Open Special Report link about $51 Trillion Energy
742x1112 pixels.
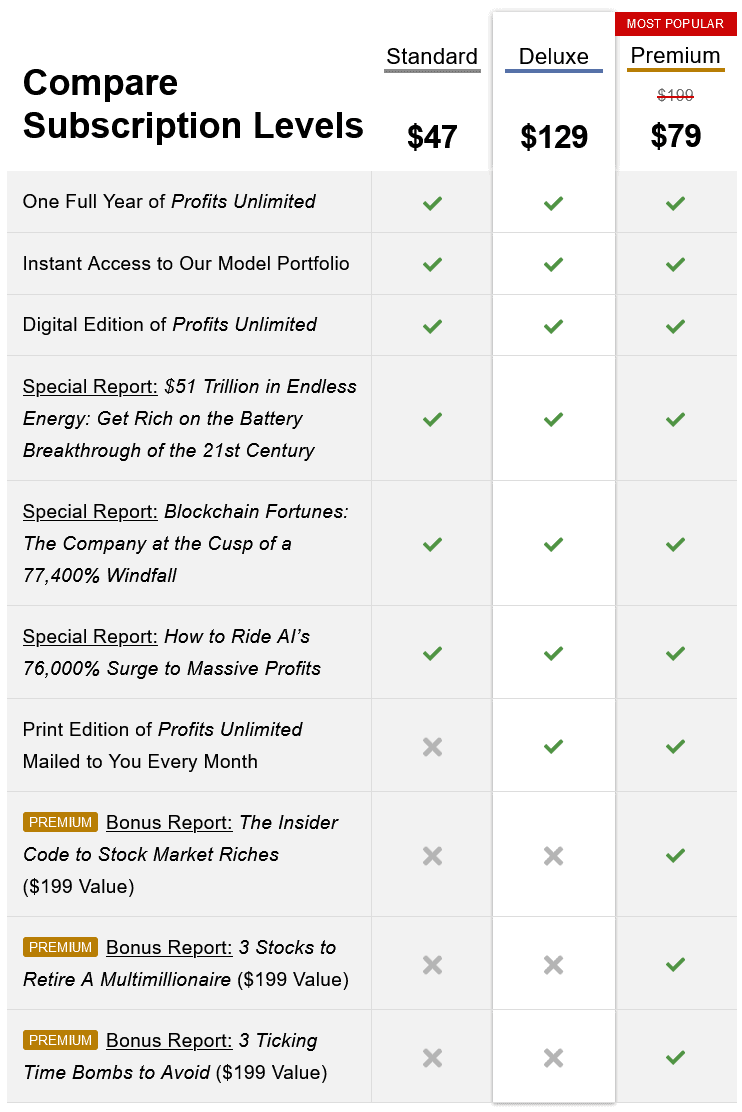click(90, 387)
